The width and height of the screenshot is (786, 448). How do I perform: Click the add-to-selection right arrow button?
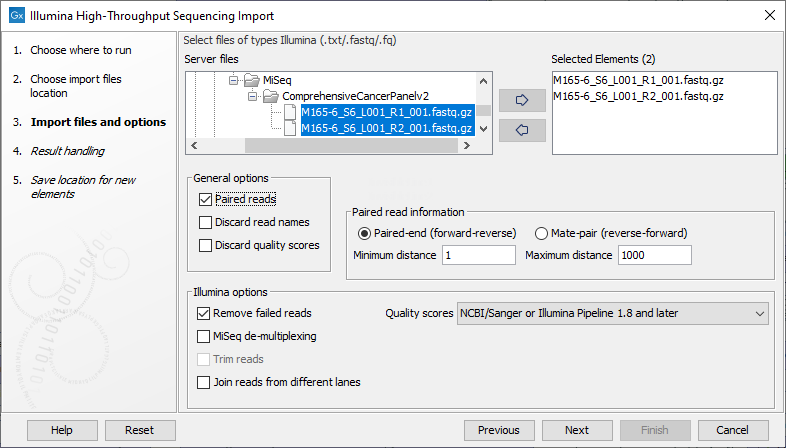point(522,100)
